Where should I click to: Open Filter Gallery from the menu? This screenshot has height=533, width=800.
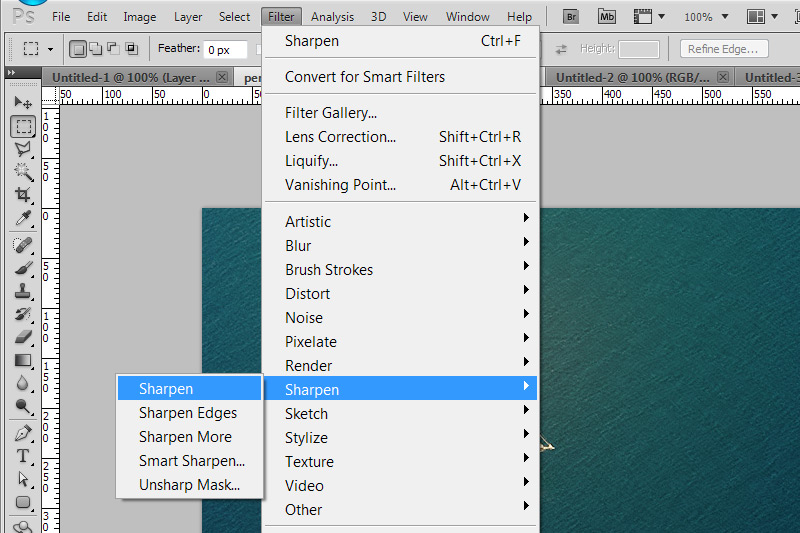point(331,113)
